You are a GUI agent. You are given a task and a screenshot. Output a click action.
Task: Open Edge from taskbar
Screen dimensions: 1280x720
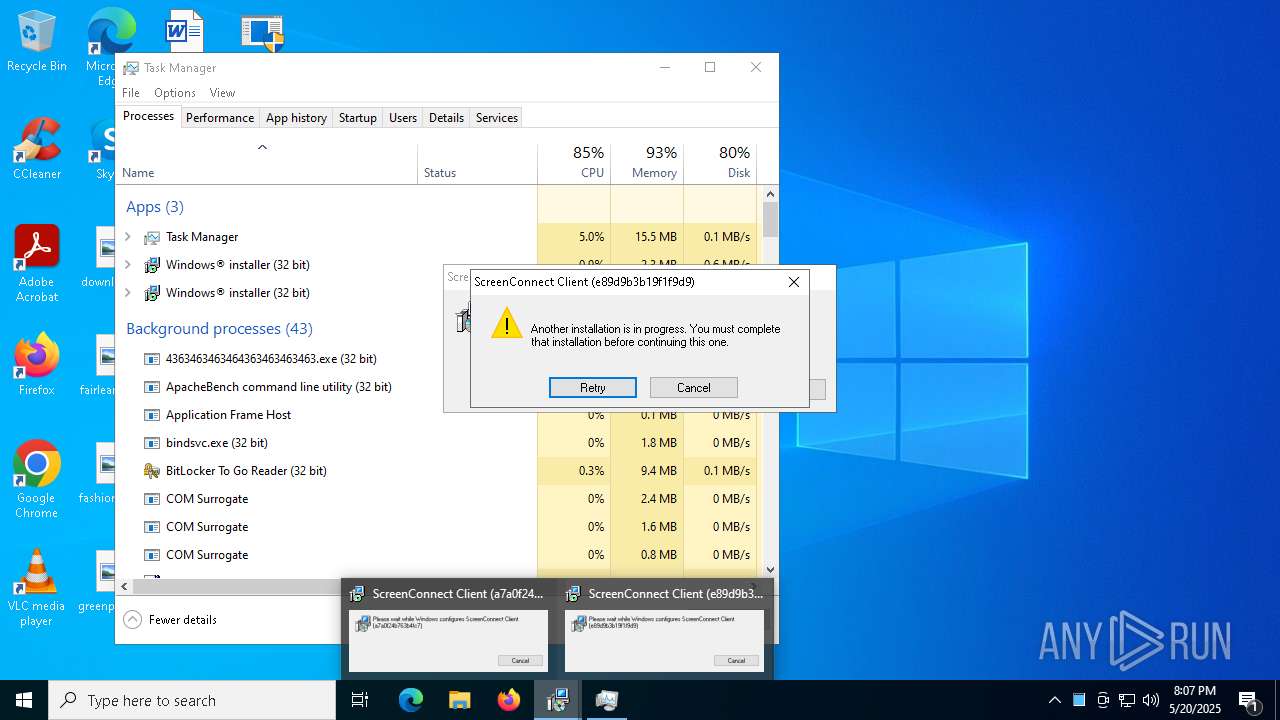pos(411,700)
